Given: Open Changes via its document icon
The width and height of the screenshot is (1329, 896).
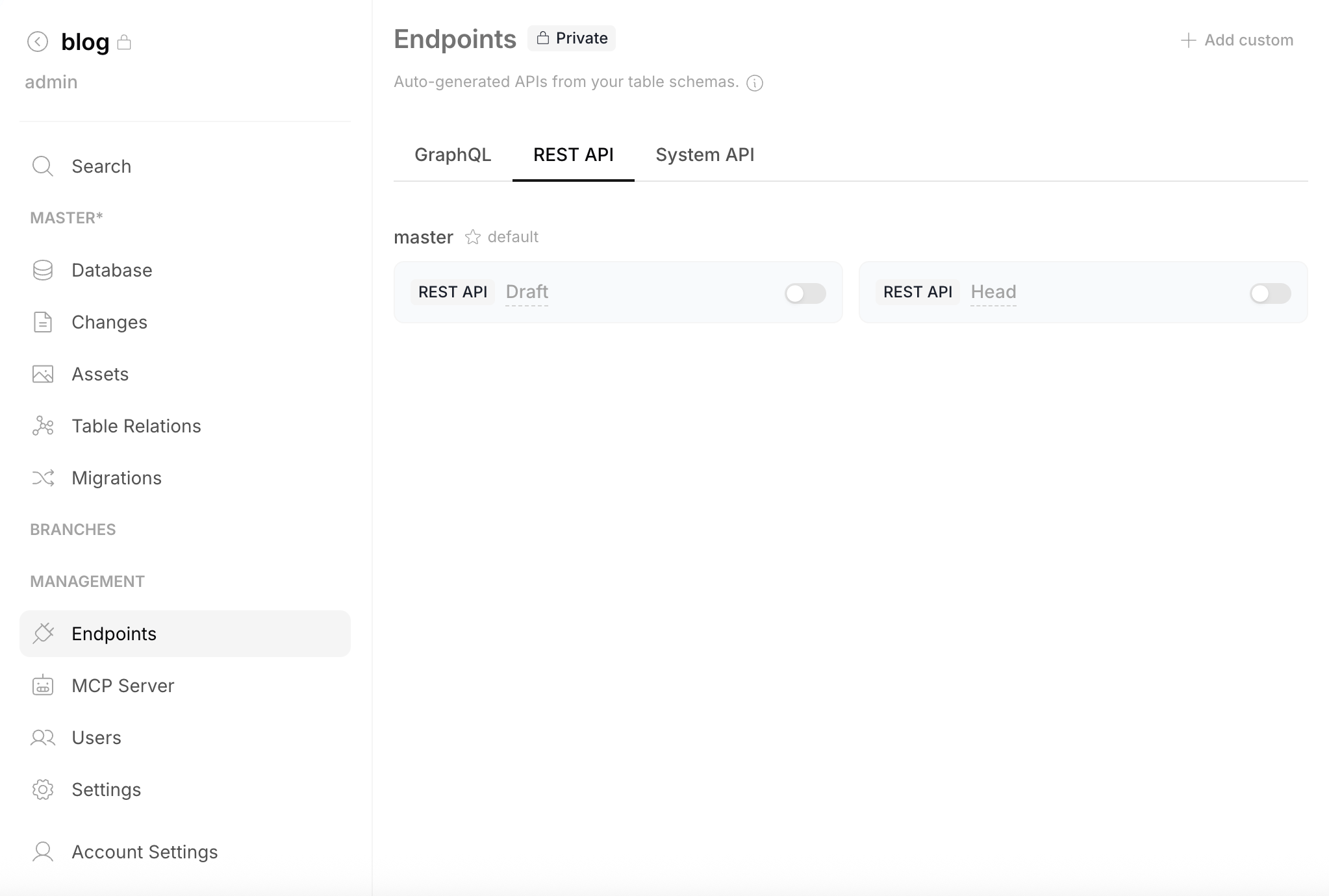Looking at the screenshot, I should pos(42,322).
